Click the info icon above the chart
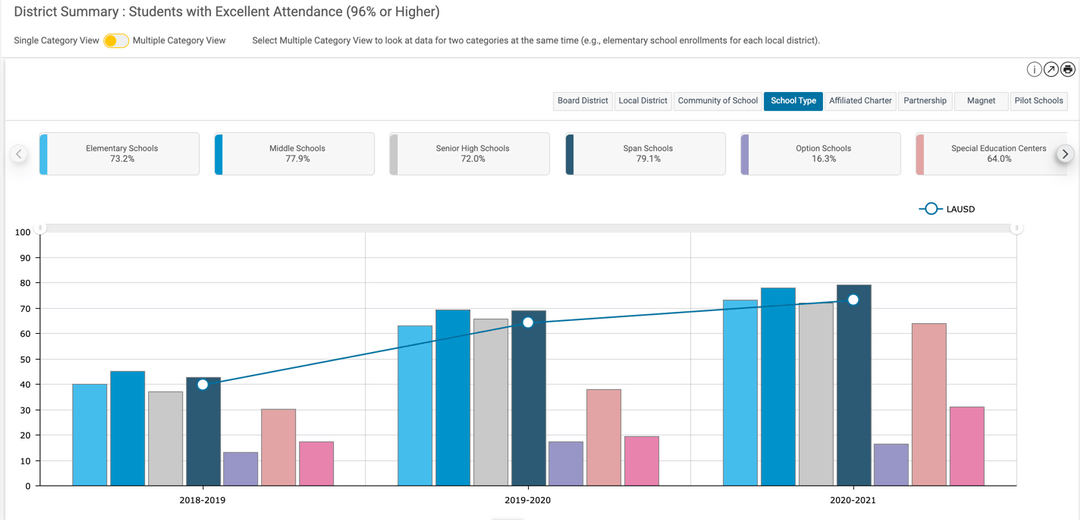The height and width of the screenshot is (520, 1080). coord(1035,69)
